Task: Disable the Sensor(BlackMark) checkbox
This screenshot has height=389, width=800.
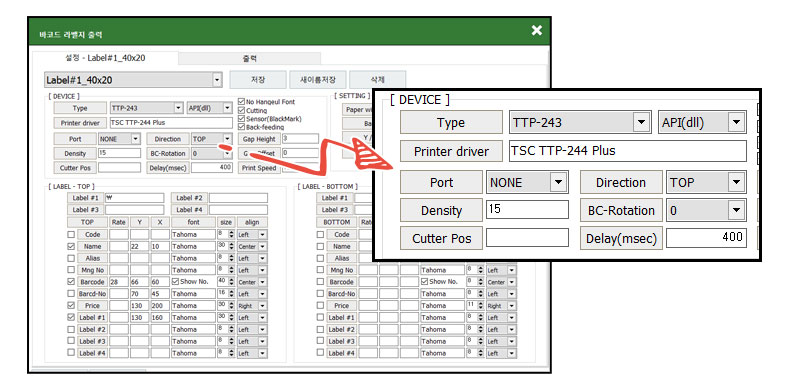Action: tap(242, 118)
